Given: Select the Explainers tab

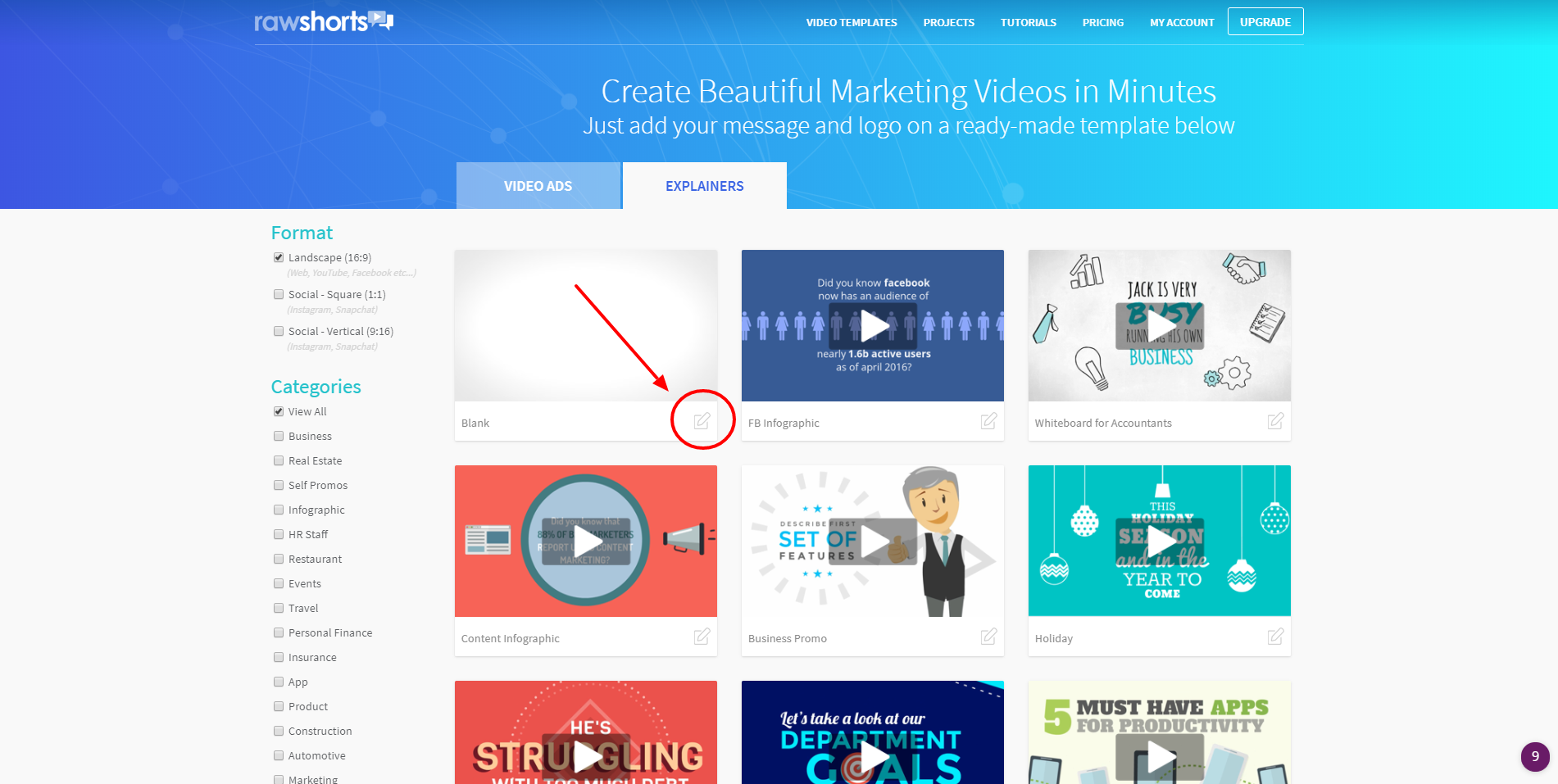Looking at the screenshot, I should 705,186.
